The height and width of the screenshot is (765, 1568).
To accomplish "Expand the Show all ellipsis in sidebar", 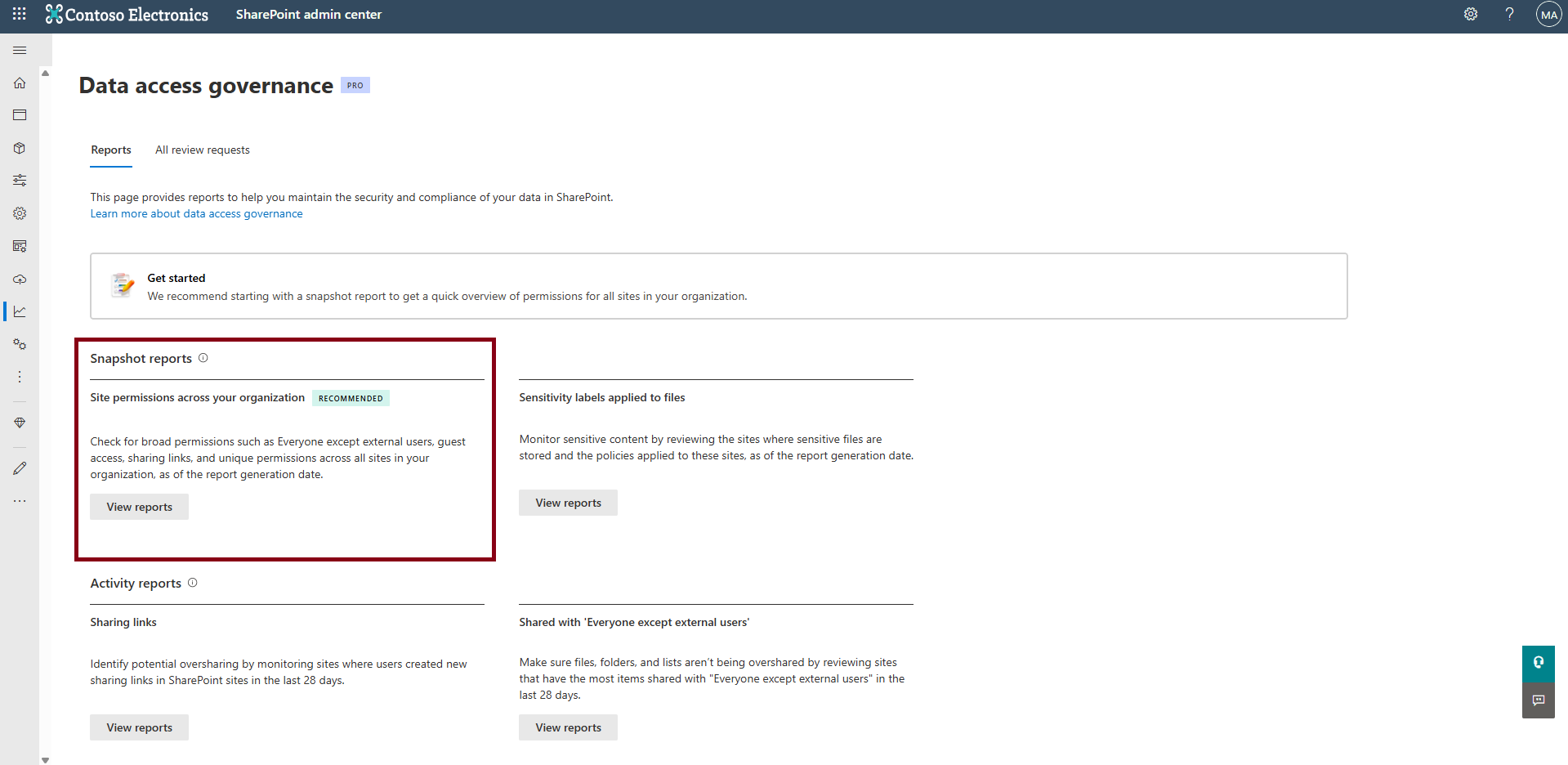I will tap(20, 501).
